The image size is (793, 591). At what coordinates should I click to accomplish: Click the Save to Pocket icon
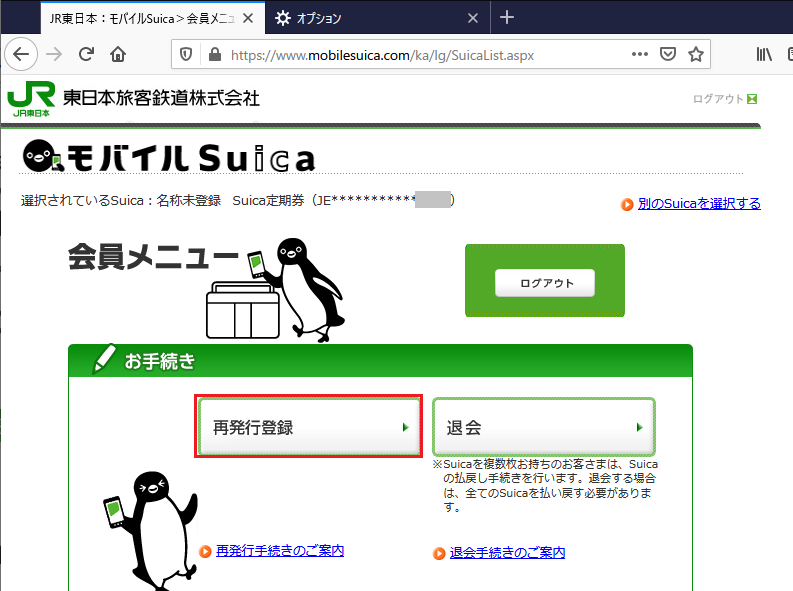point(667,55)
